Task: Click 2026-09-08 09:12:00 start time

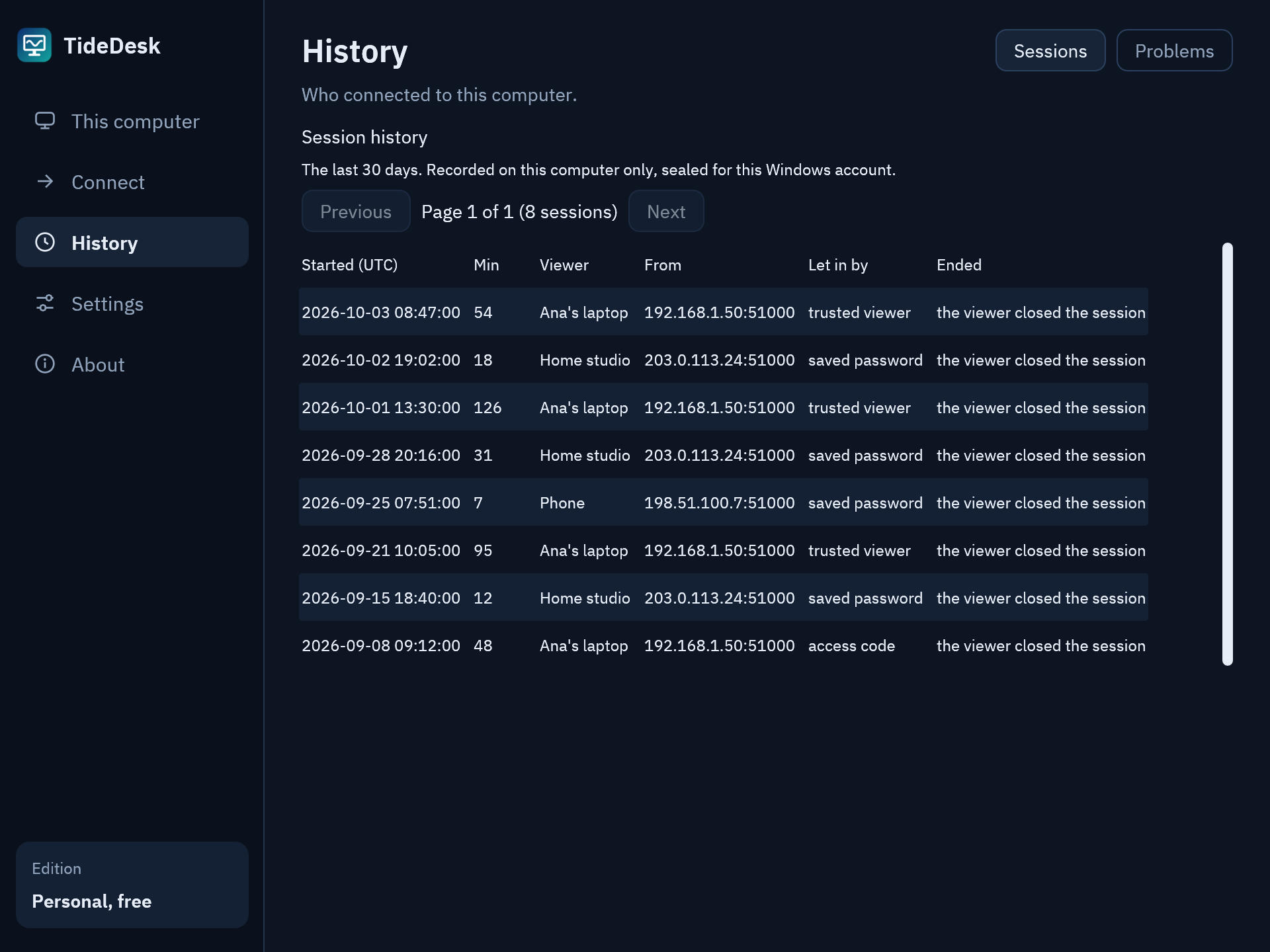Action: 381,646
